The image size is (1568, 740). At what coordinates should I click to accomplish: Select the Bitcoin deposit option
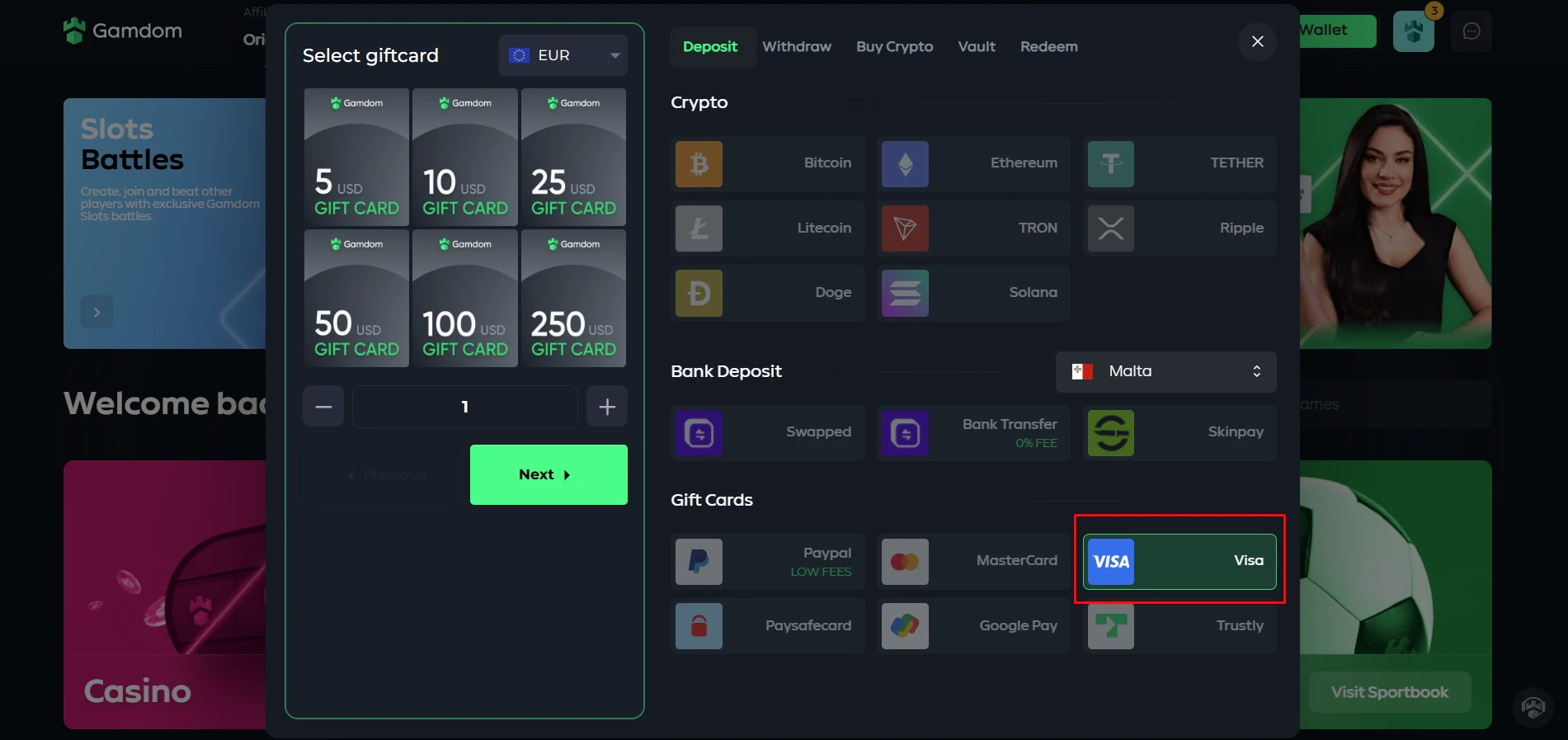767,163
